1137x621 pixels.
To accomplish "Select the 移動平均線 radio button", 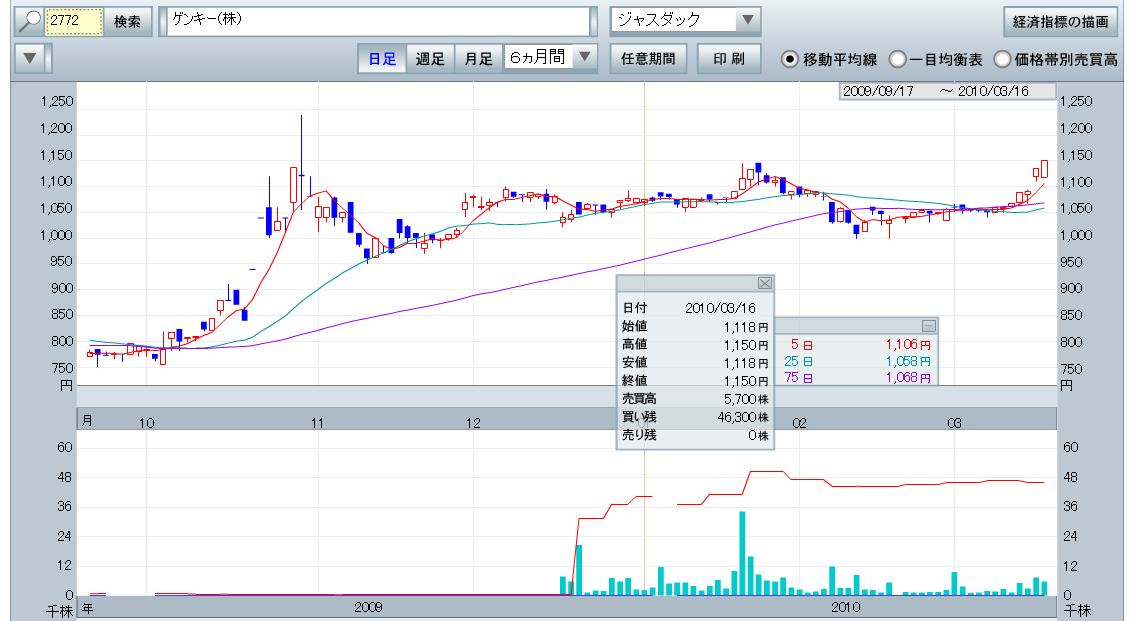I will pos(790,59).
